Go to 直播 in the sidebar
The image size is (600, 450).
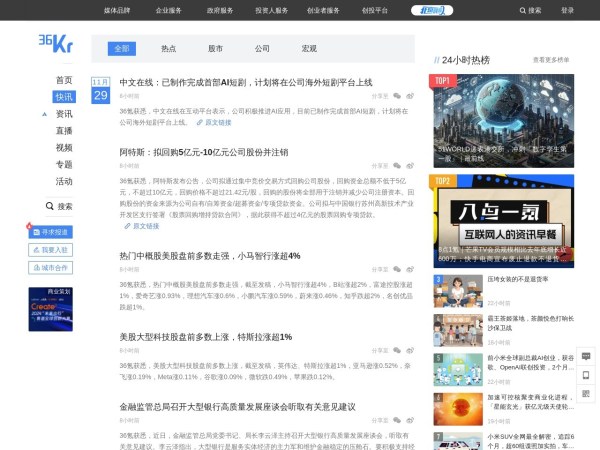pos(64,130)
